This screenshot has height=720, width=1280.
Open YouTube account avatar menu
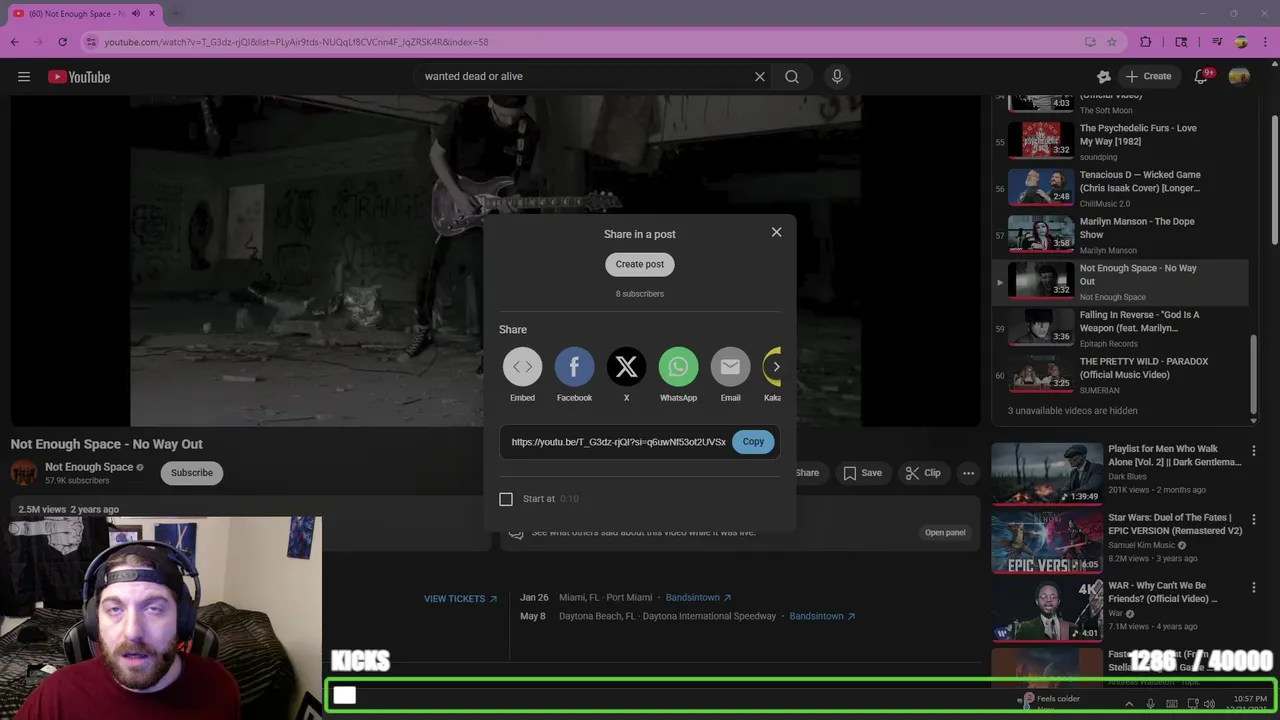click(x=1239, y=77)
